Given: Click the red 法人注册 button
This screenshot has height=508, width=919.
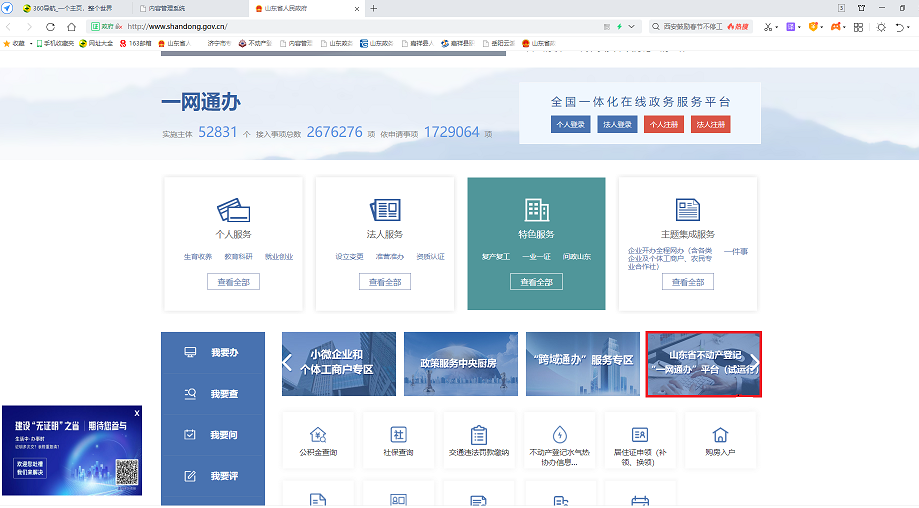Looking at the screenshot, I should pos(710,124).
